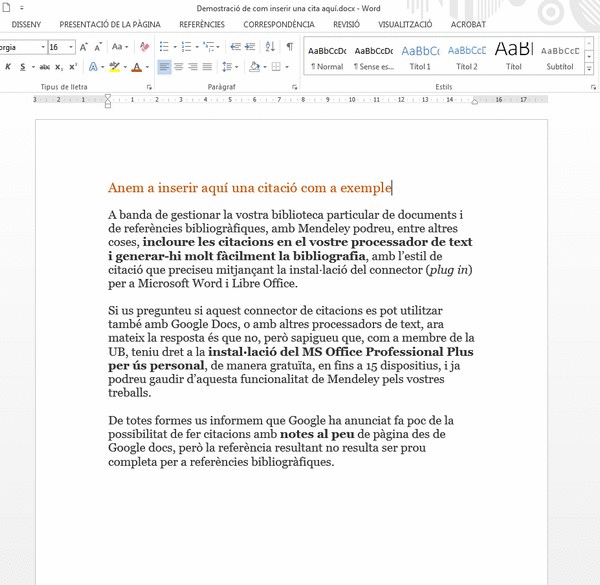
Task: Expand the line spacing dropdown
Action: coord(229,67)
